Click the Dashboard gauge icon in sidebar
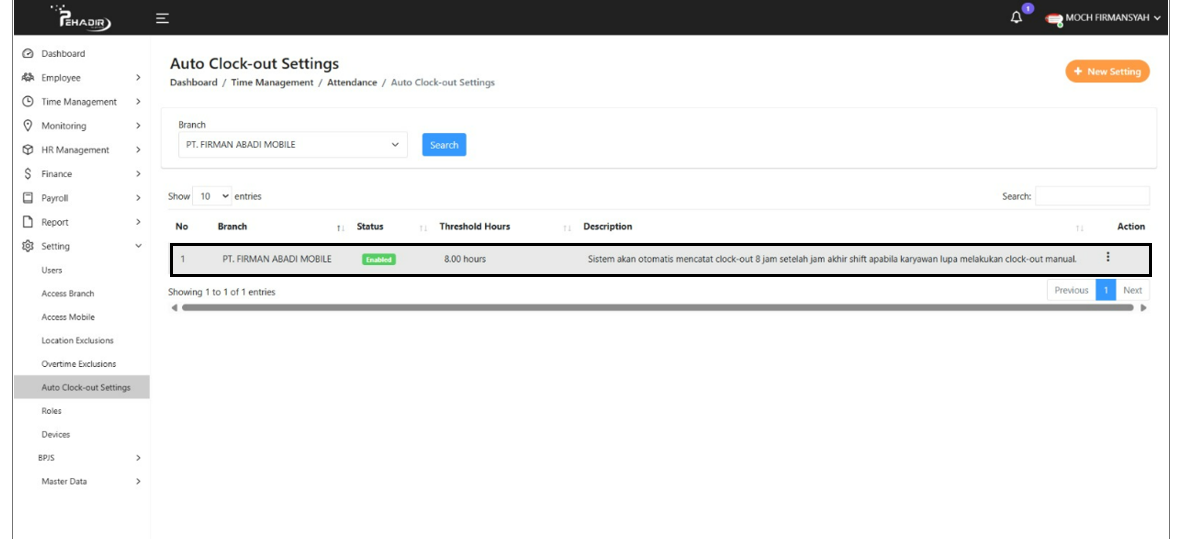 tap(28, 54)
